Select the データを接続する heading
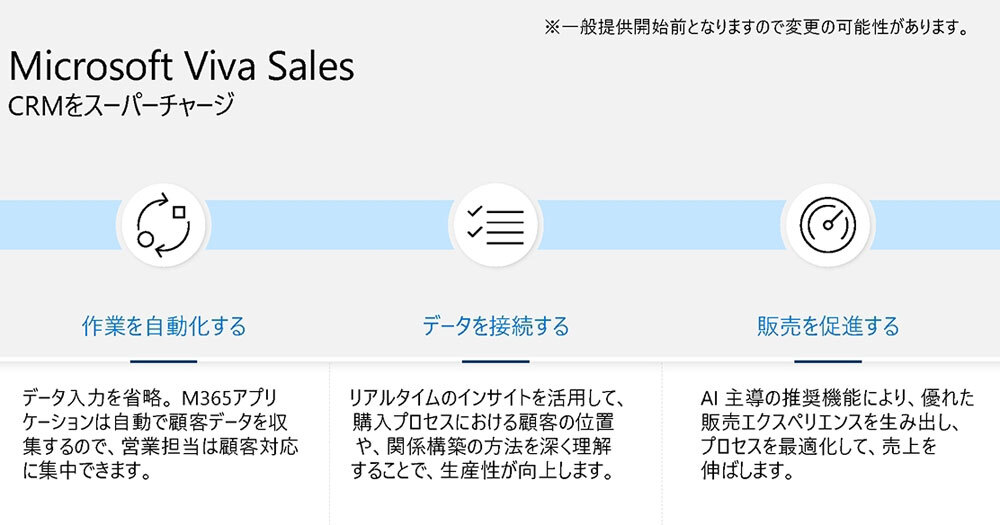This screenshot has height=525, width=1000. point(495,326)
